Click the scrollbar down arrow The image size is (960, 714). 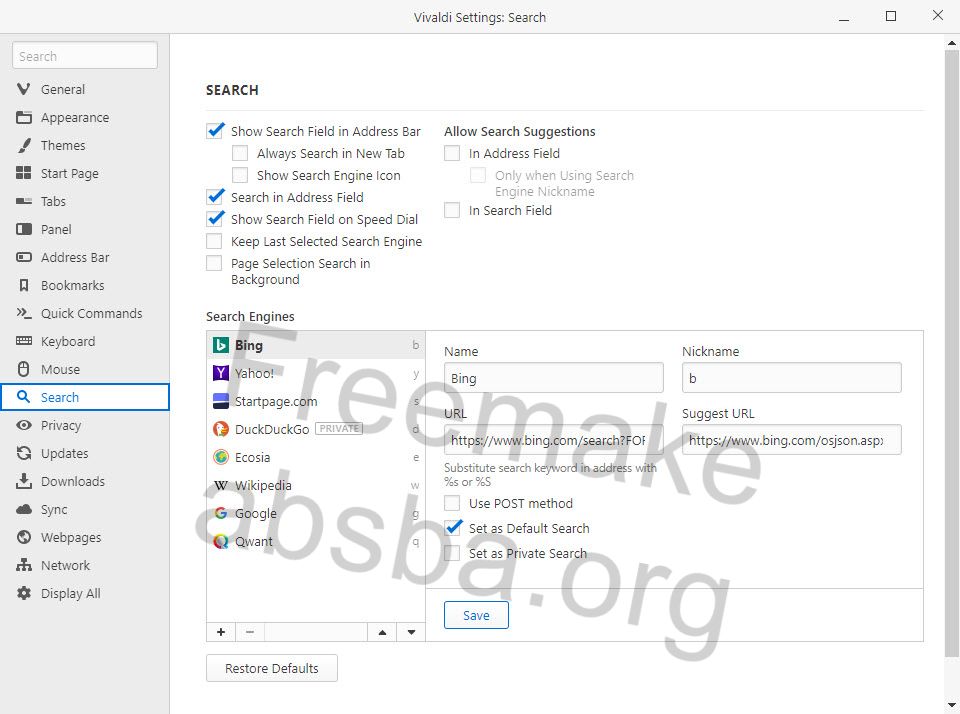(951, 705)
